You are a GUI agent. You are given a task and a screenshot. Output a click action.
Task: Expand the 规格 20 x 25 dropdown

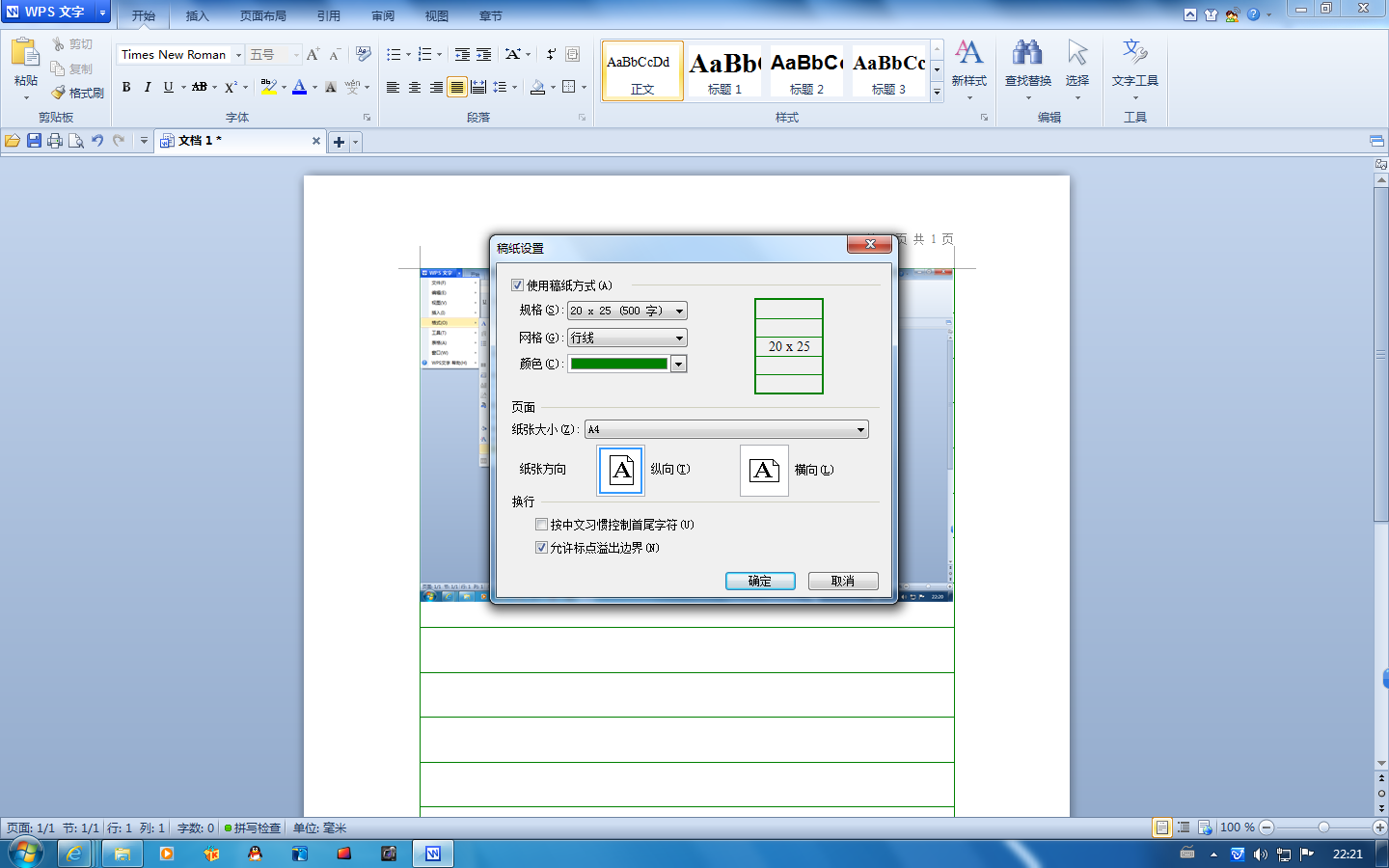pos(627,311)
